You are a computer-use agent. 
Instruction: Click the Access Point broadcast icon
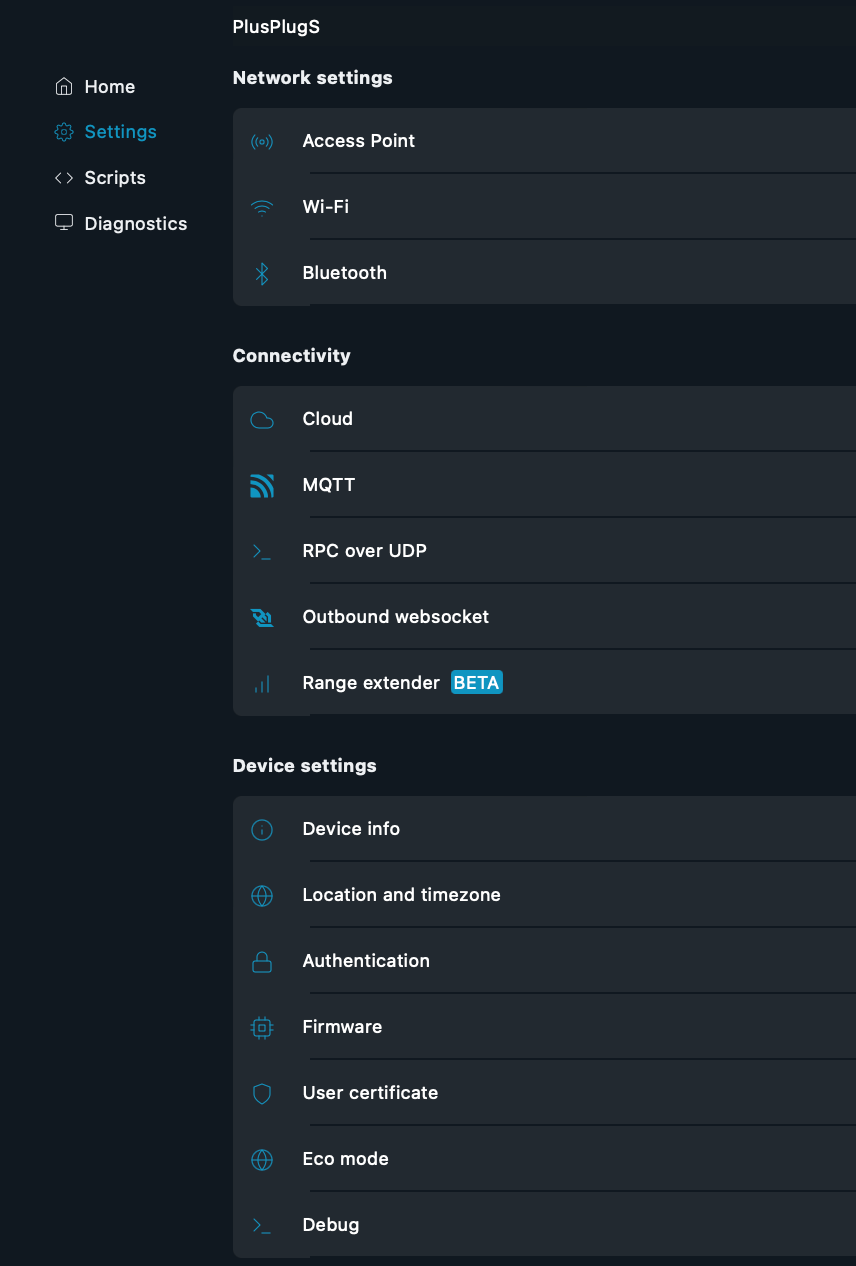[262, 142]
